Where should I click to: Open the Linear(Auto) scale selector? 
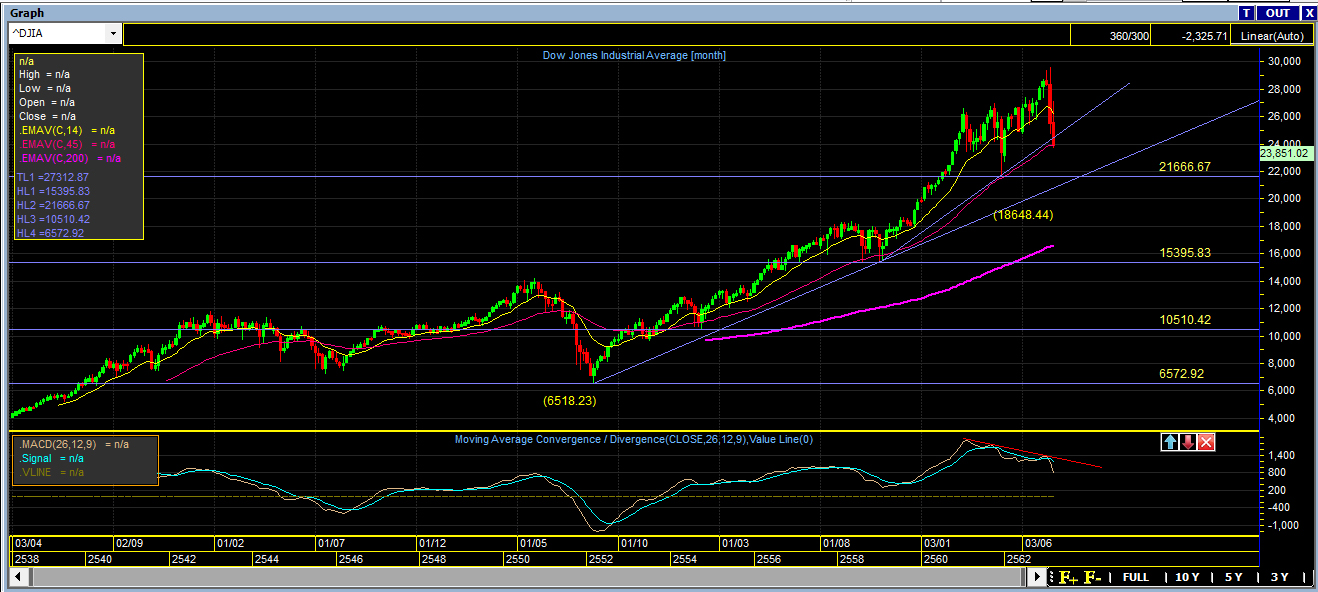click(x=1272, y=35)
